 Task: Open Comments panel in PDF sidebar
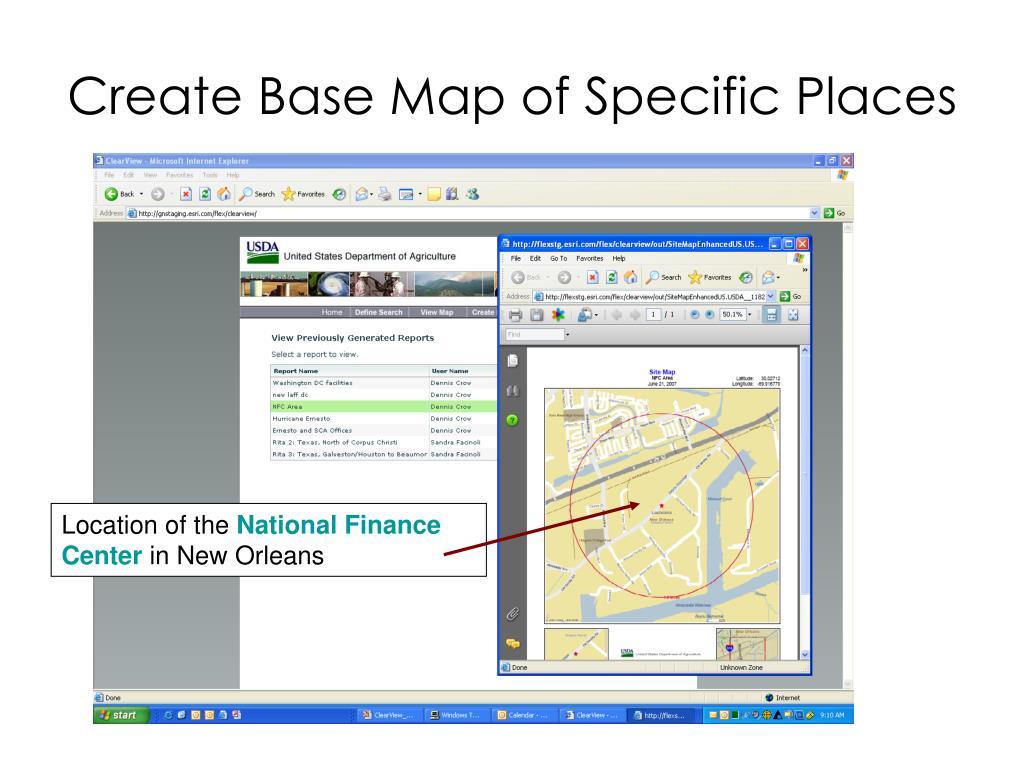click(x=513, y=643)
